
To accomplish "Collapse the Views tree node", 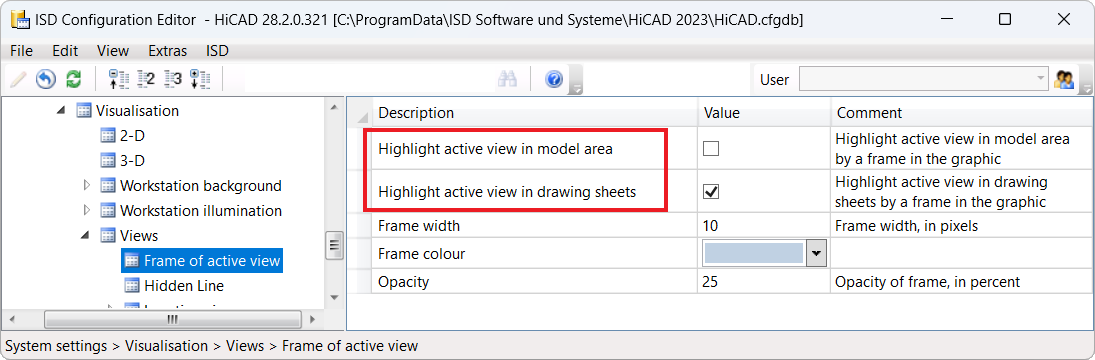I will (86, 236).
